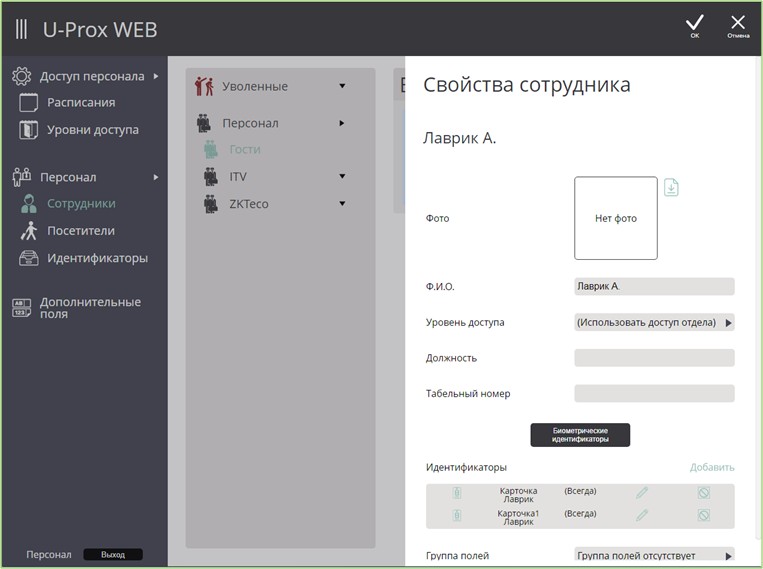Open Группа полей dropdown

tap(654, 555)
